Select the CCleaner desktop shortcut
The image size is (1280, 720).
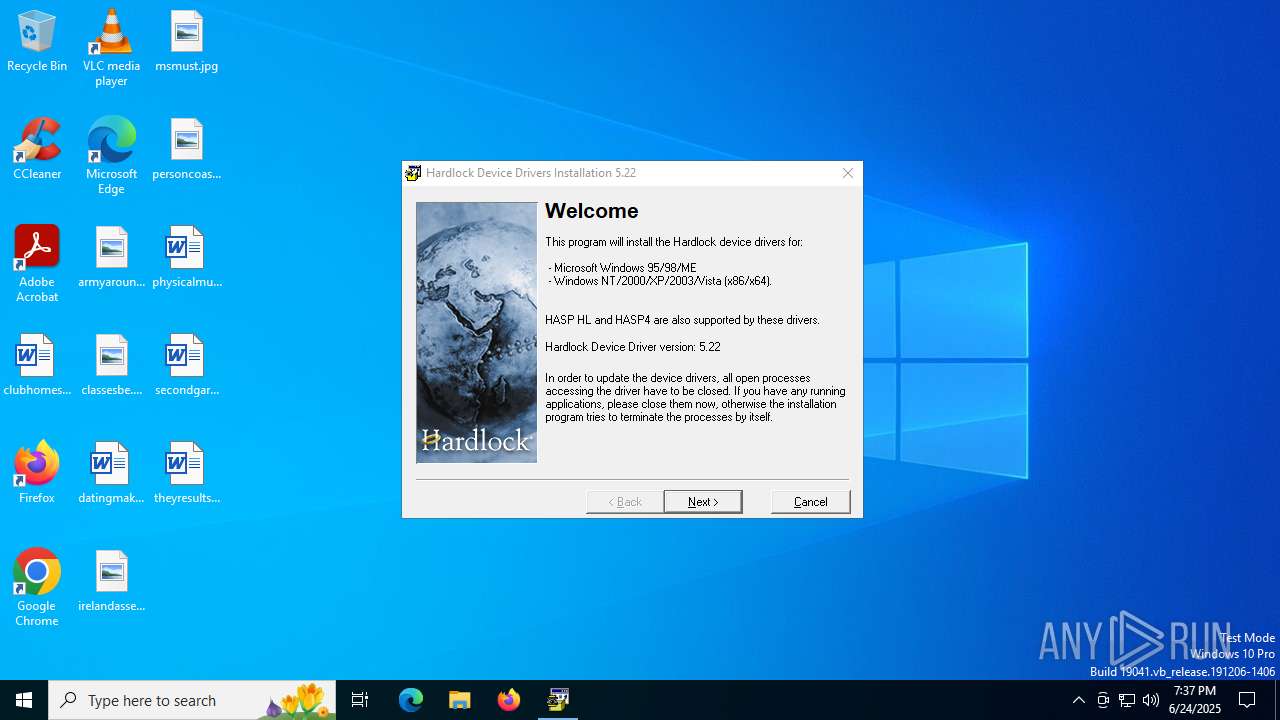(37, 150)
